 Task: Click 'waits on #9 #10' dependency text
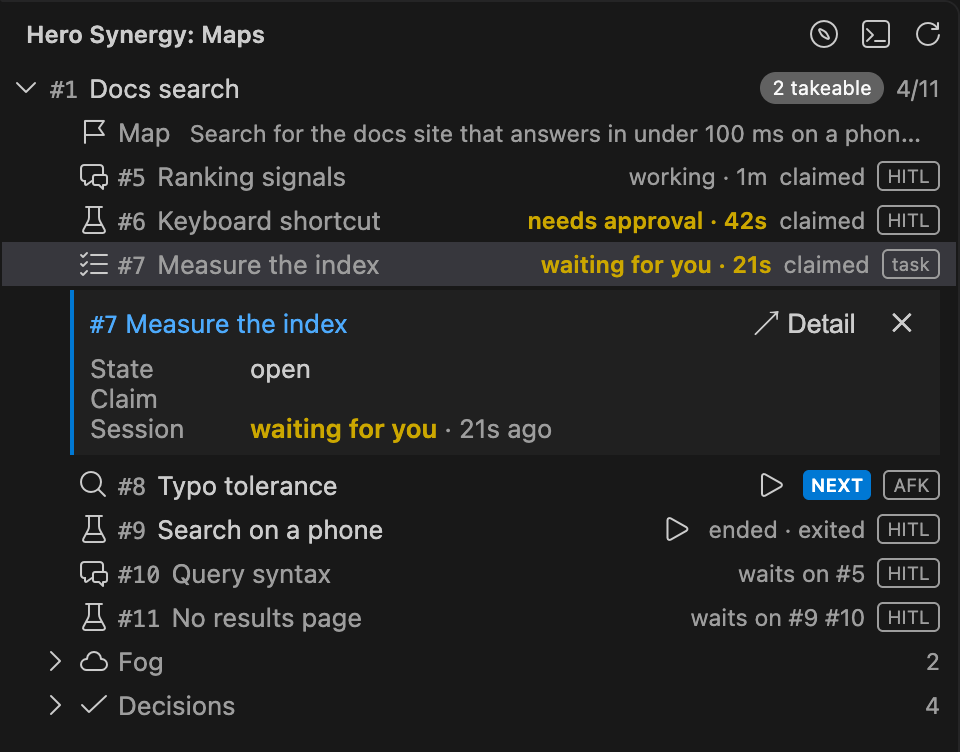click(777, 619)
